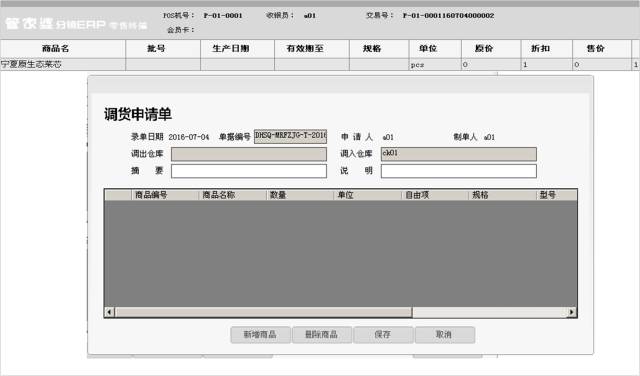Click the pcs unit cell in product row
This screenshot has width=640, height=376.
pos(435,65)
